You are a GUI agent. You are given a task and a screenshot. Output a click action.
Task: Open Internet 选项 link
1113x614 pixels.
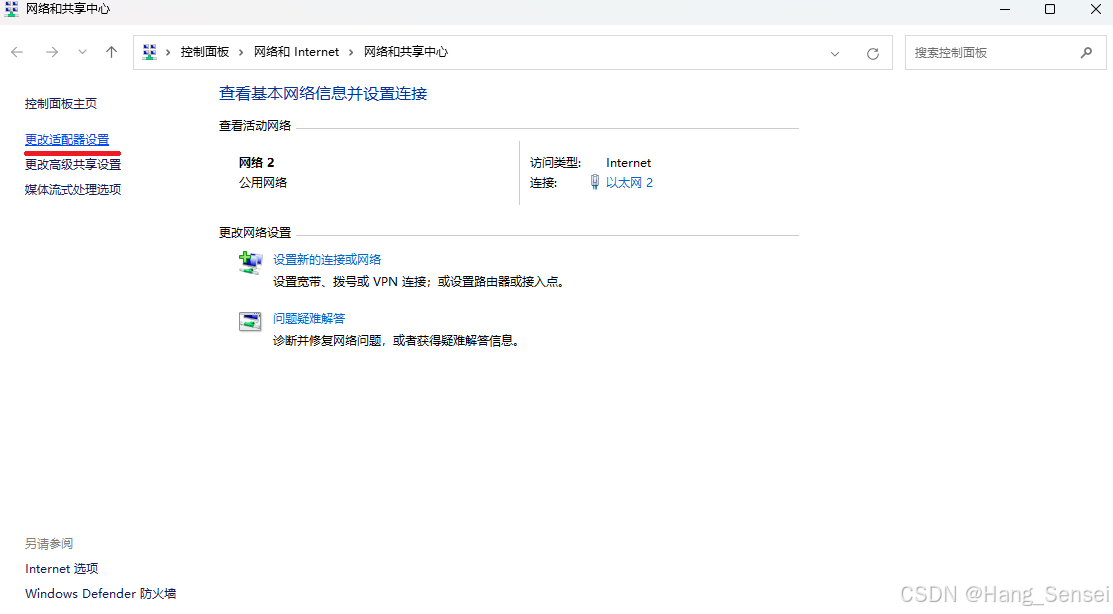pos(62,569)
